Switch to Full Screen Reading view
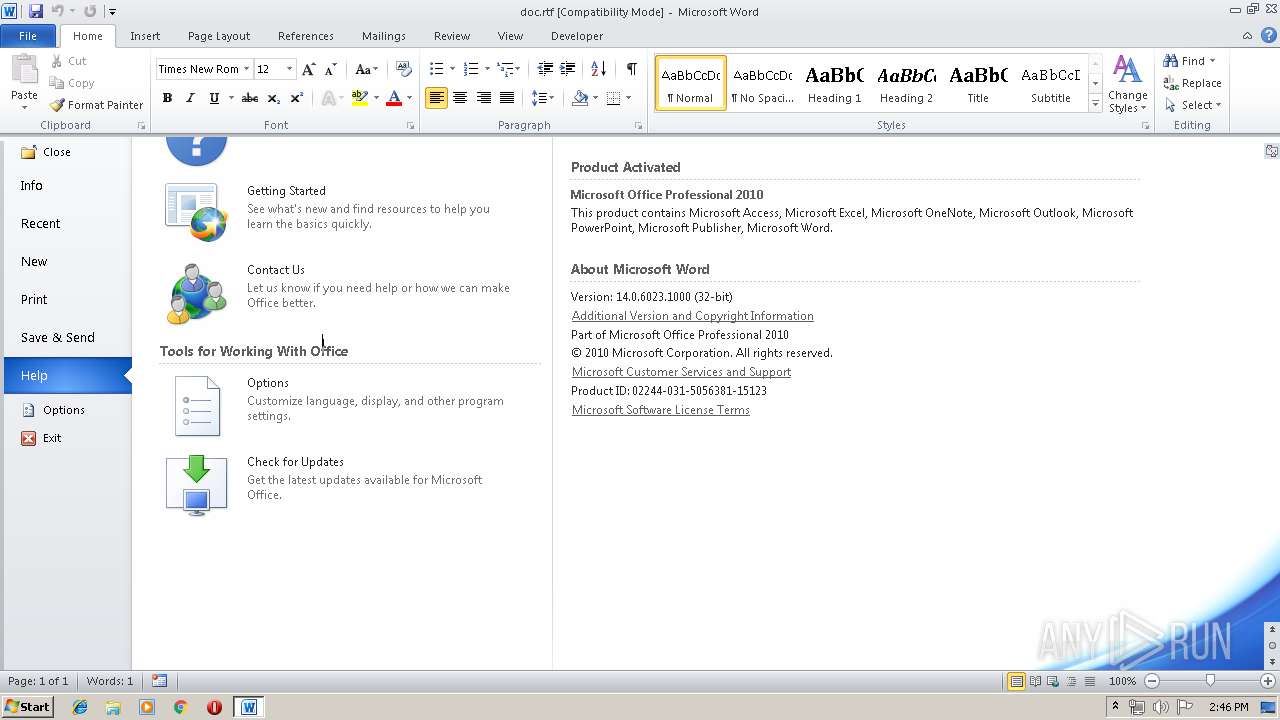The image size is (1280, 720). click(1034, 681)
